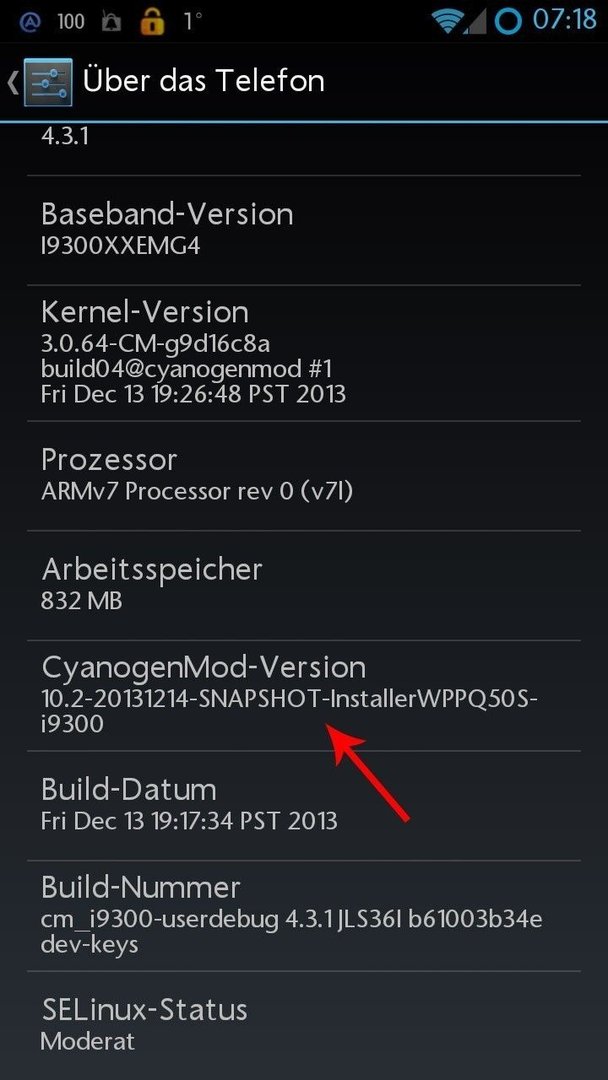Tap the 07:18 clock in status bar
Screen dimensions: 608x1080
click(x=565, y=20)
